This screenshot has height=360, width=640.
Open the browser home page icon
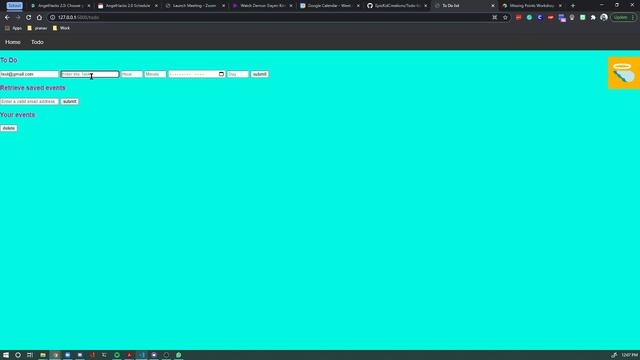[x=39, y=18]
